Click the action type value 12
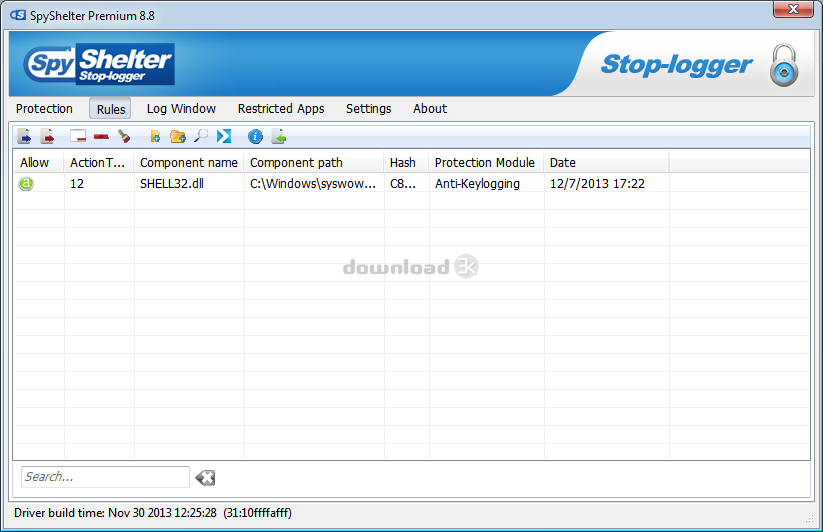The height and width of the screenshot is (532, 823). [x=77, y=184]
